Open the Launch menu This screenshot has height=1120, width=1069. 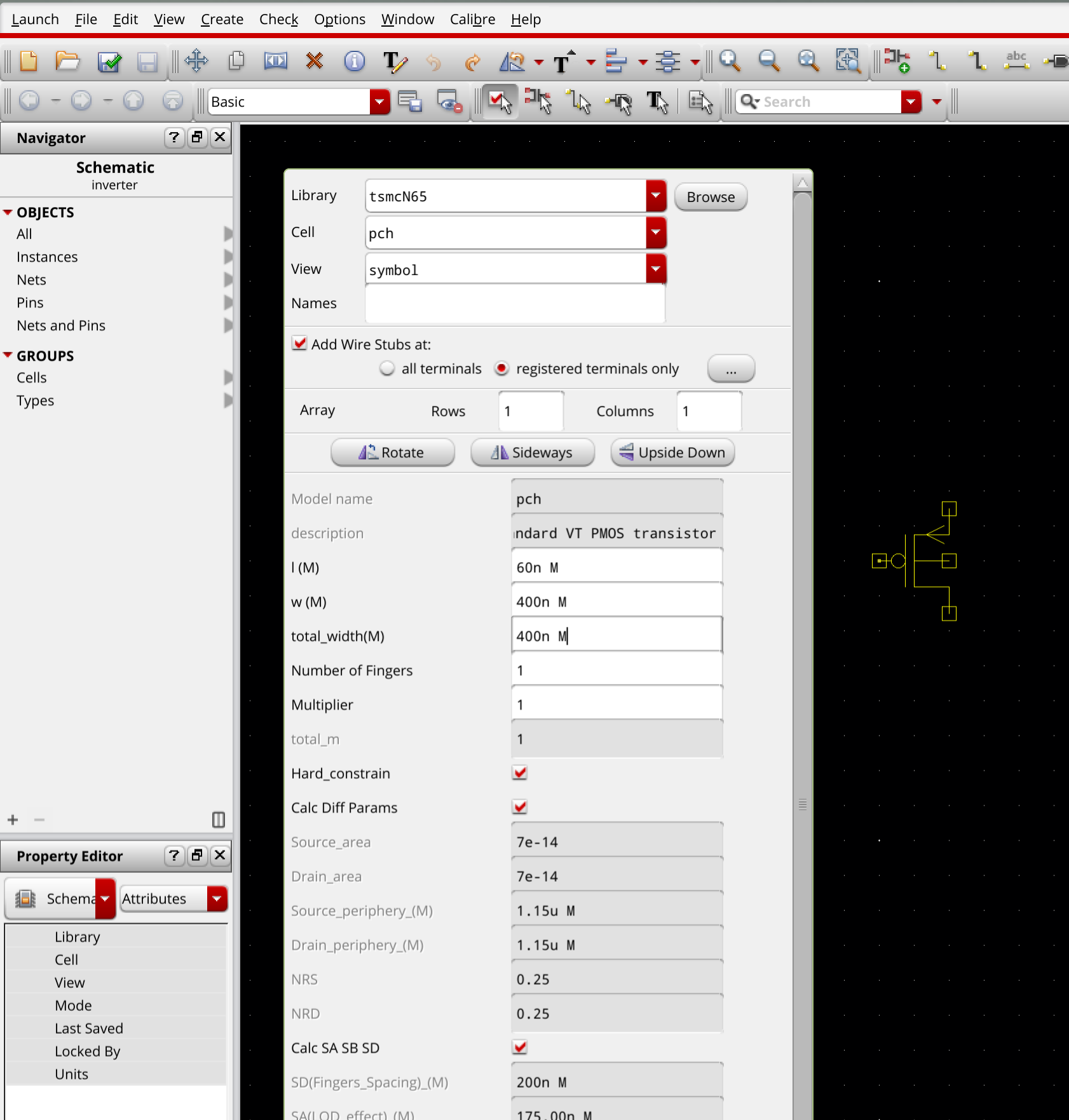click(36, 19)
